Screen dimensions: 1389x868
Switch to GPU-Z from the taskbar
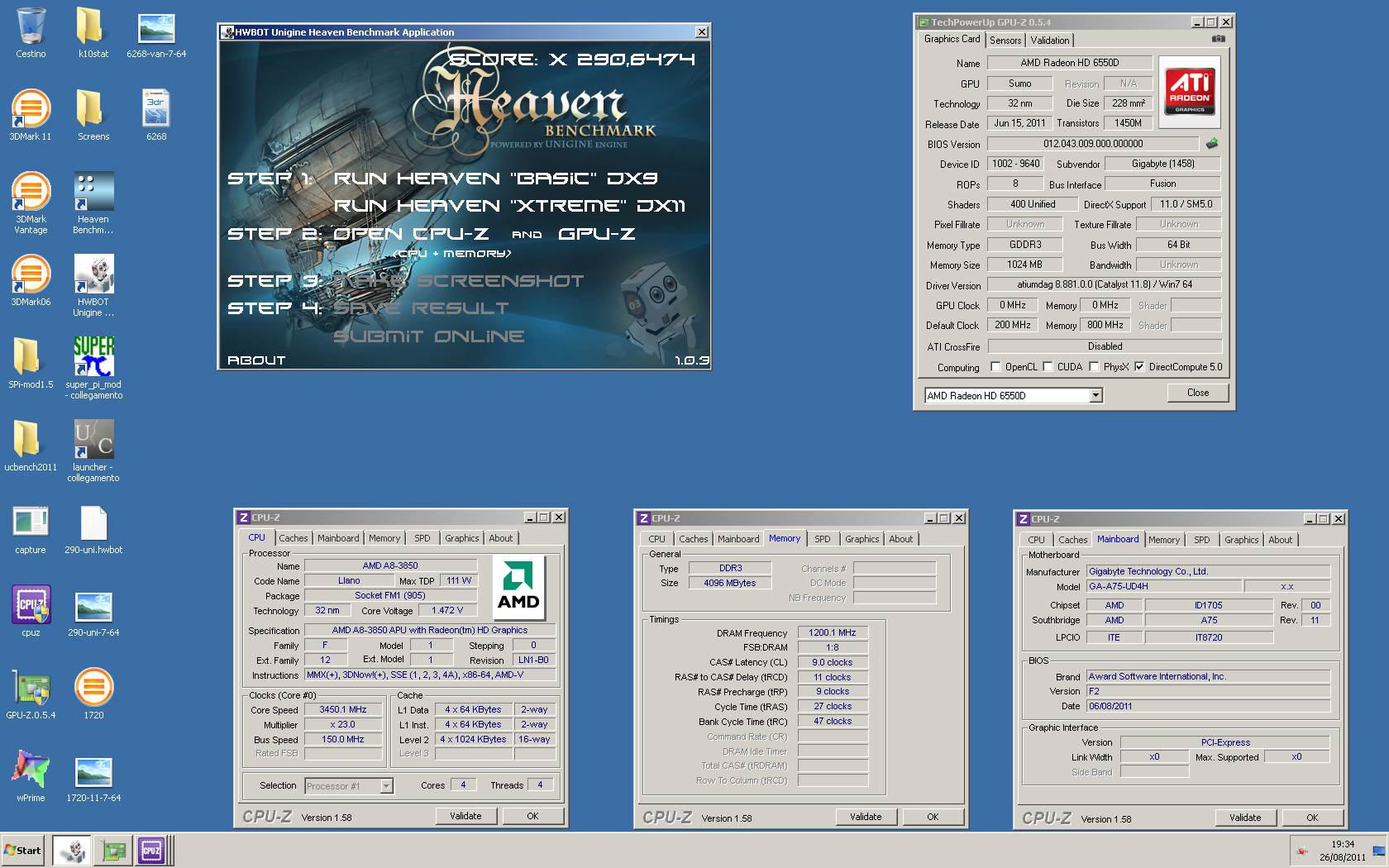click(x=113, y=851)
